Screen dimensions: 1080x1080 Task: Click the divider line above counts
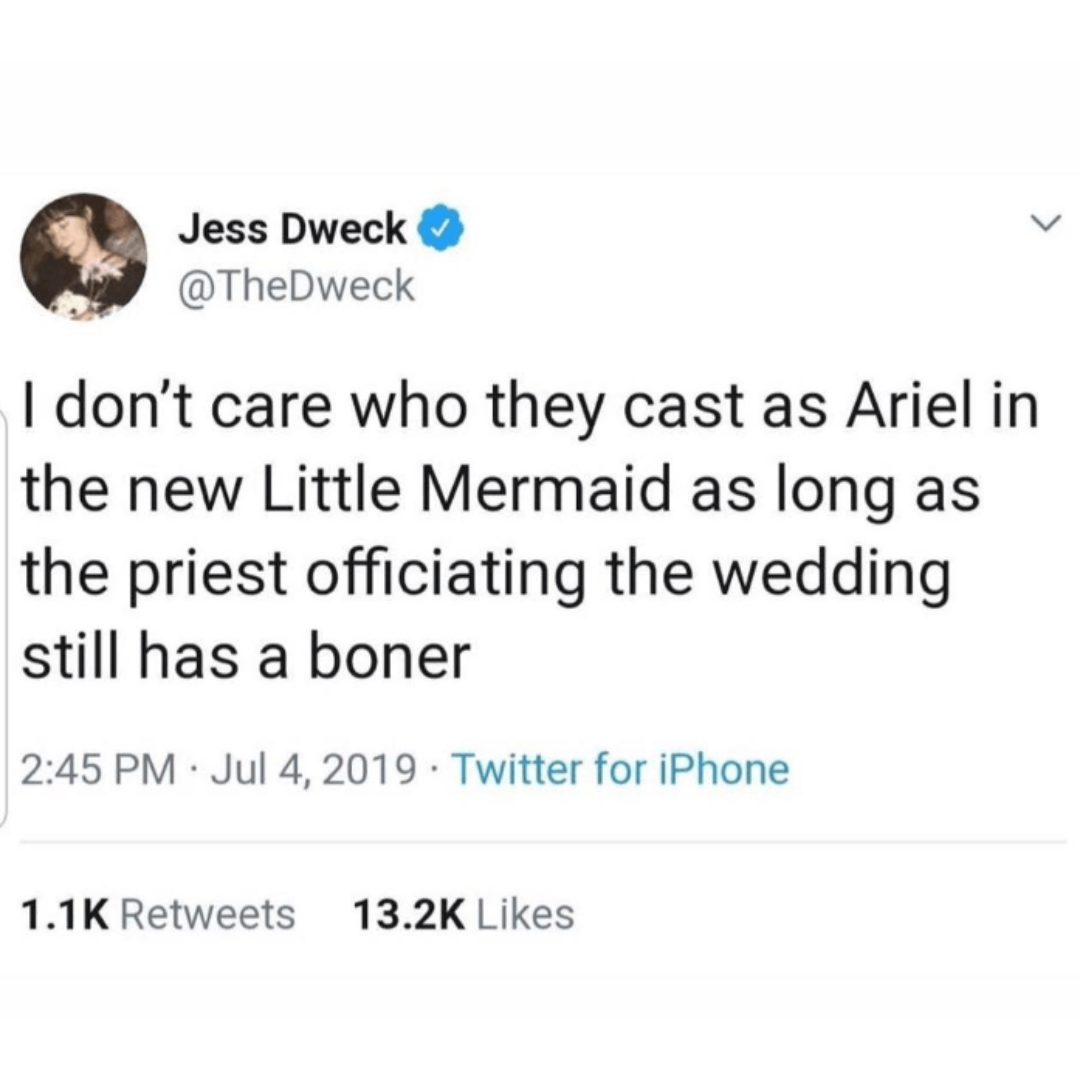point(543,841)
